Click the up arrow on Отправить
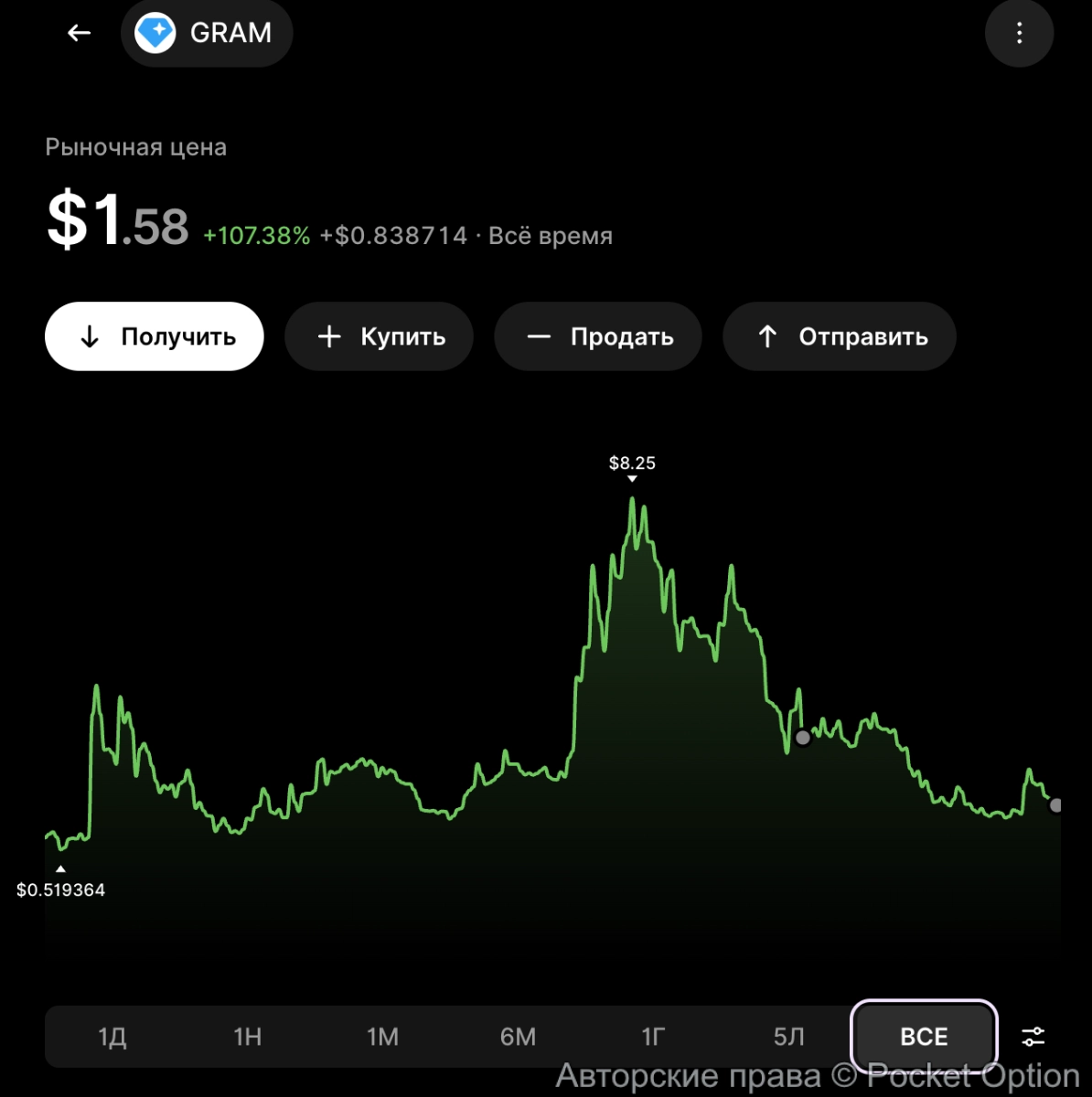This screenshot has width=1092, height=1097. click(767, 336)
